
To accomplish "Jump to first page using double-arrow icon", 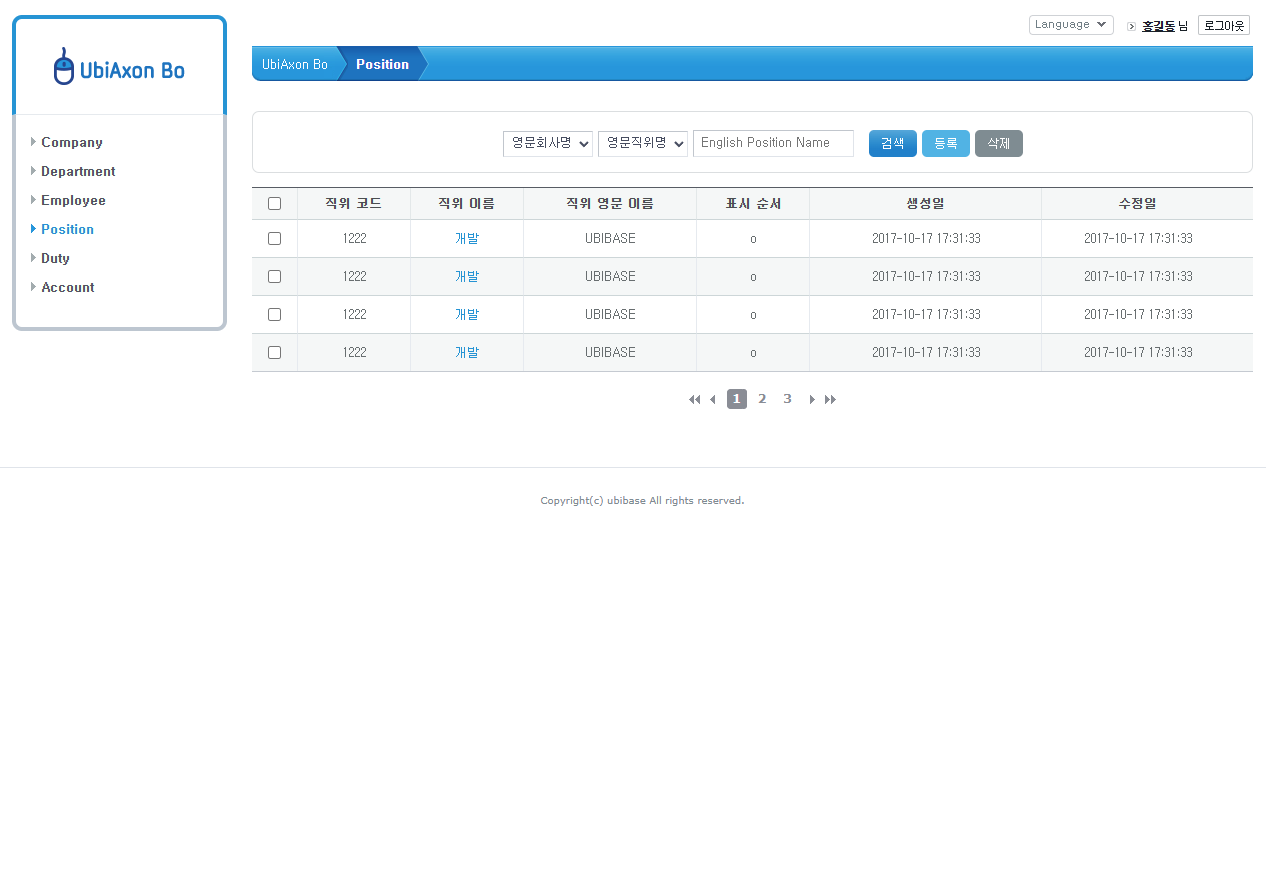I will click(x=694, y=399).
